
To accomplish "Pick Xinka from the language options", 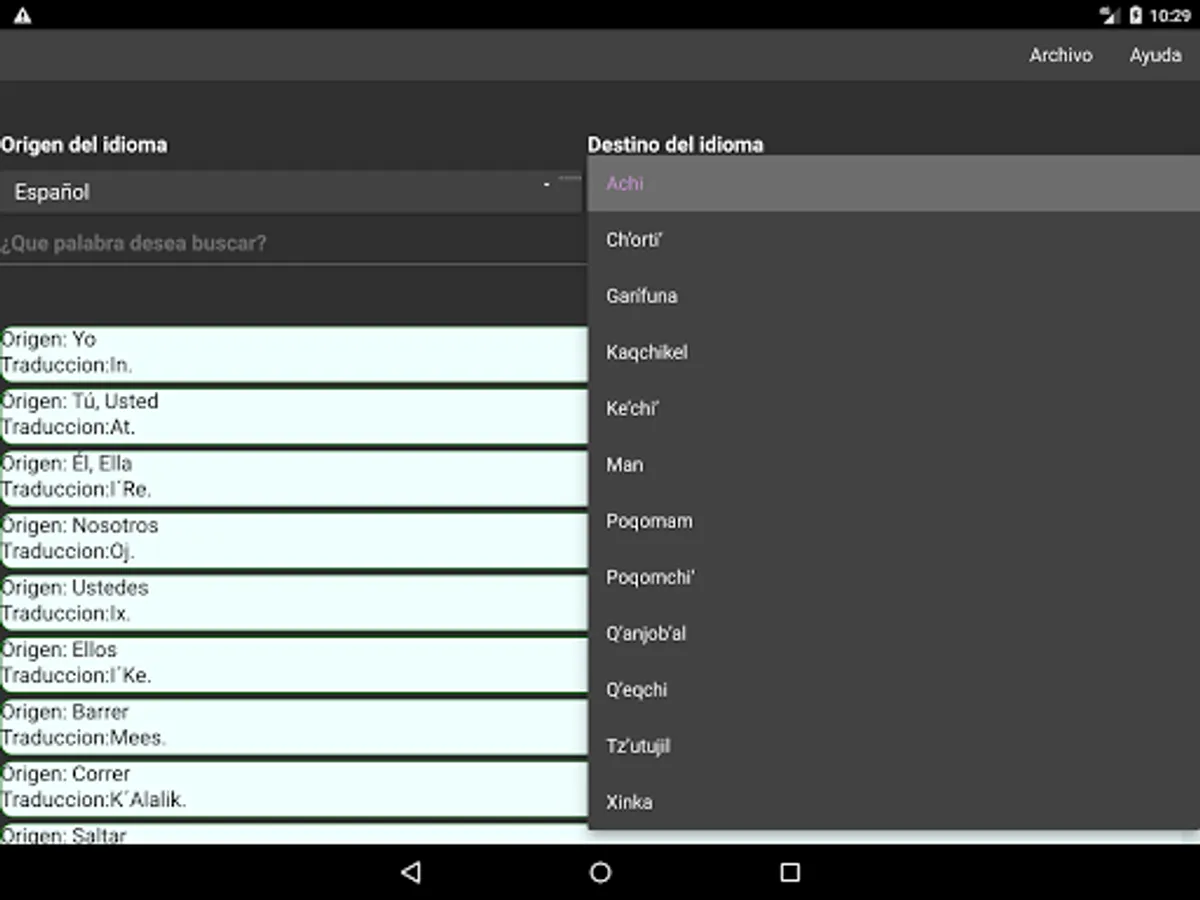I will point(894,802).
